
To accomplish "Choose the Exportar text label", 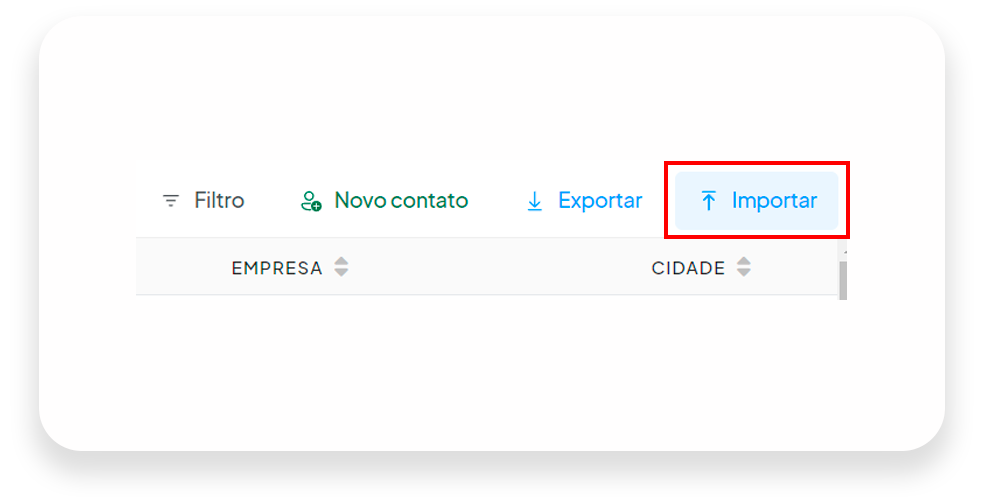I will point(600,201).
